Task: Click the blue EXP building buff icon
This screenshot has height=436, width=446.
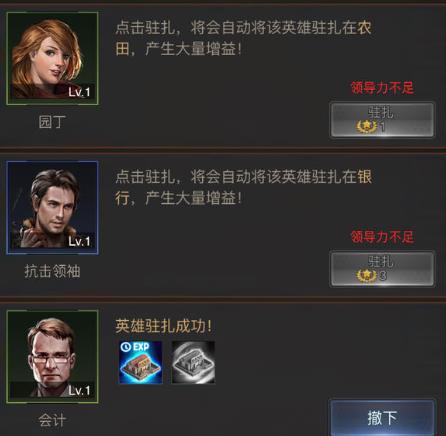Action: 141,362
